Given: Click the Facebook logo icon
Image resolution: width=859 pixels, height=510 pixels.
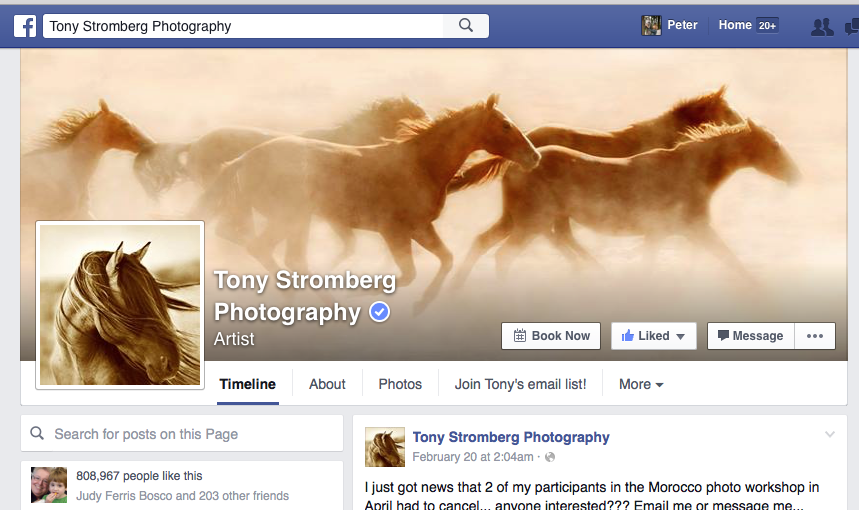Looking at the screenshot, I should click(25, 26).
